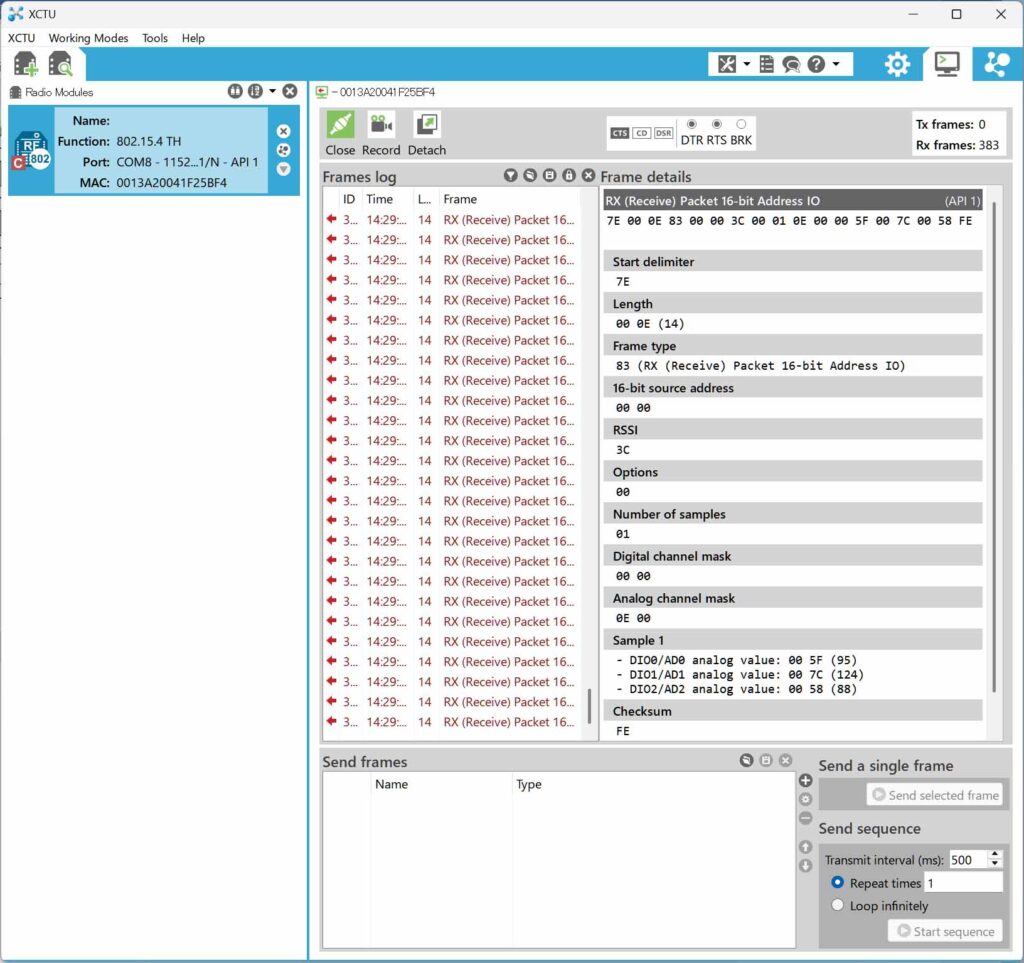Clear the send frames list icon
The width and height of the screenshot is (1024, 963).
click(x=786, y=760)
